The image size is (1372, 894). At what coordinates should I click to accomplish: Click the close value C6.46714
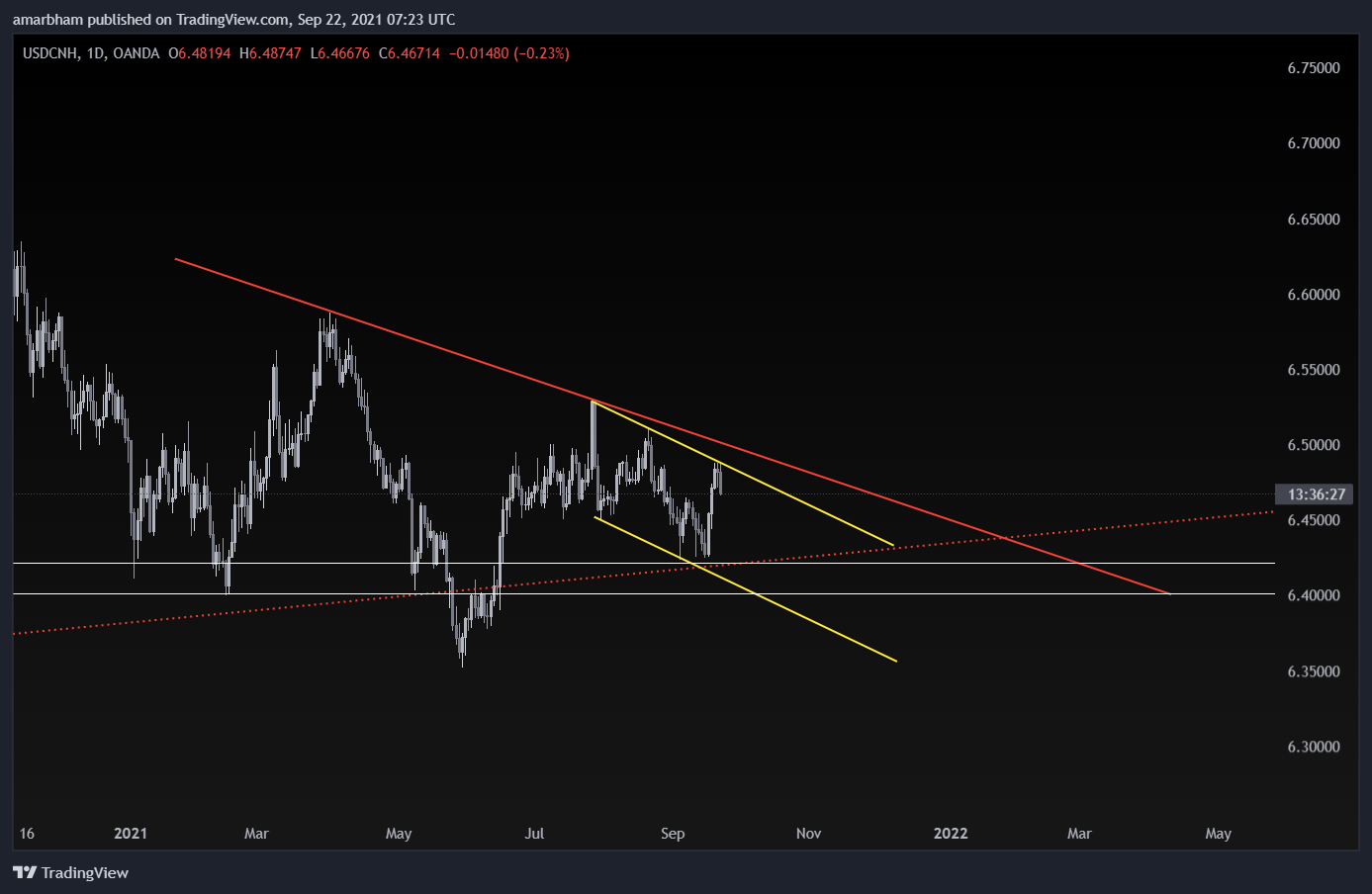coord(410,53)
